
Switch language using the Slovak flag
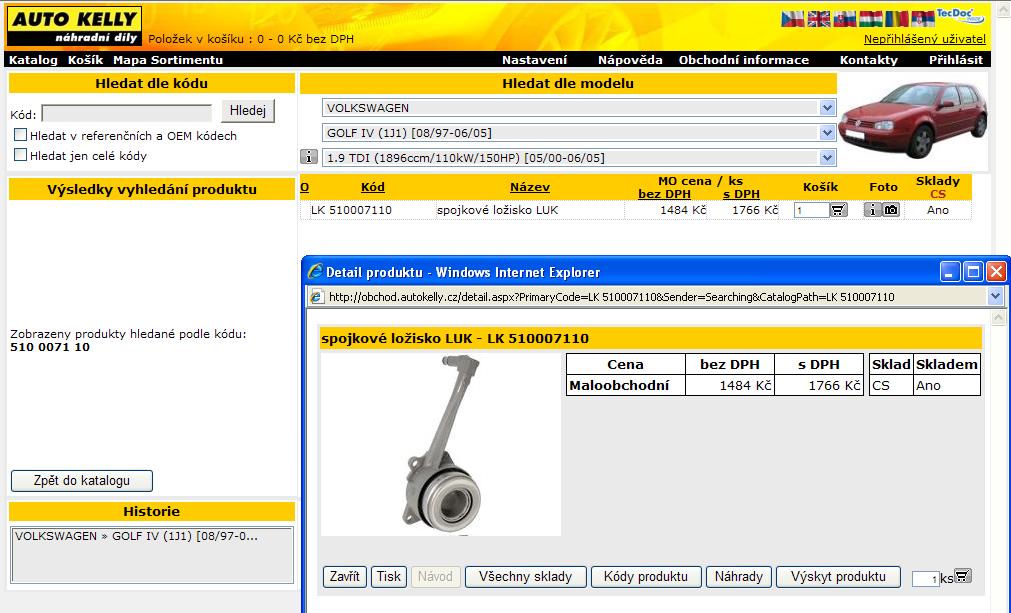click(x=845, y=19)
